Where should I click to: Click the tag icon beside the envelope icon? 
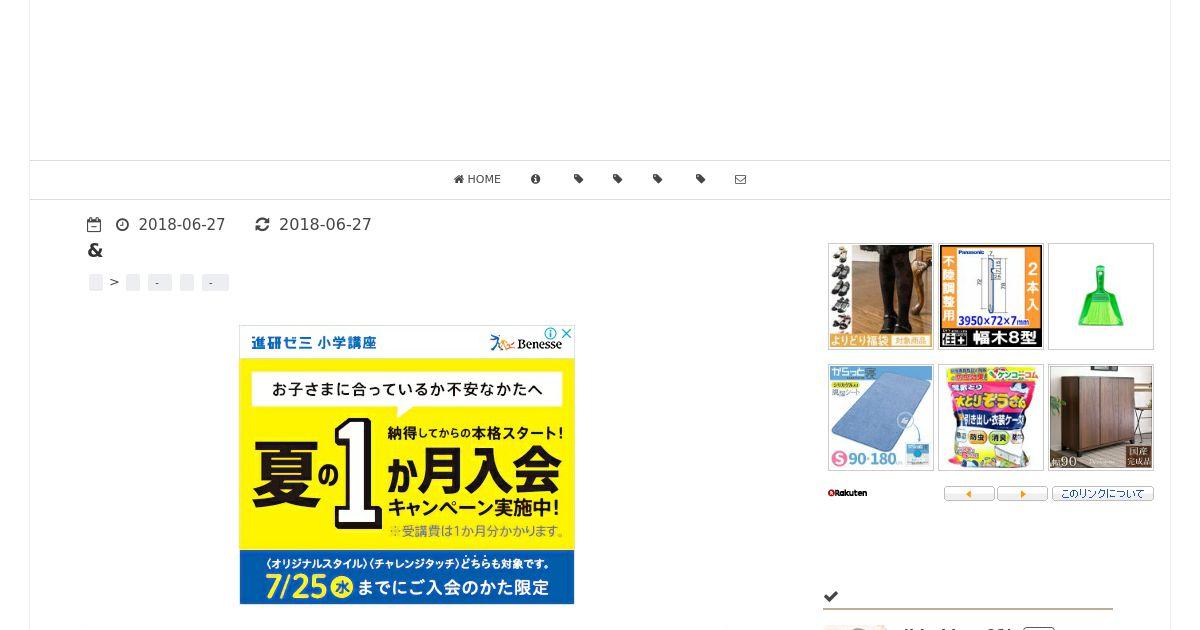point(700,180)
